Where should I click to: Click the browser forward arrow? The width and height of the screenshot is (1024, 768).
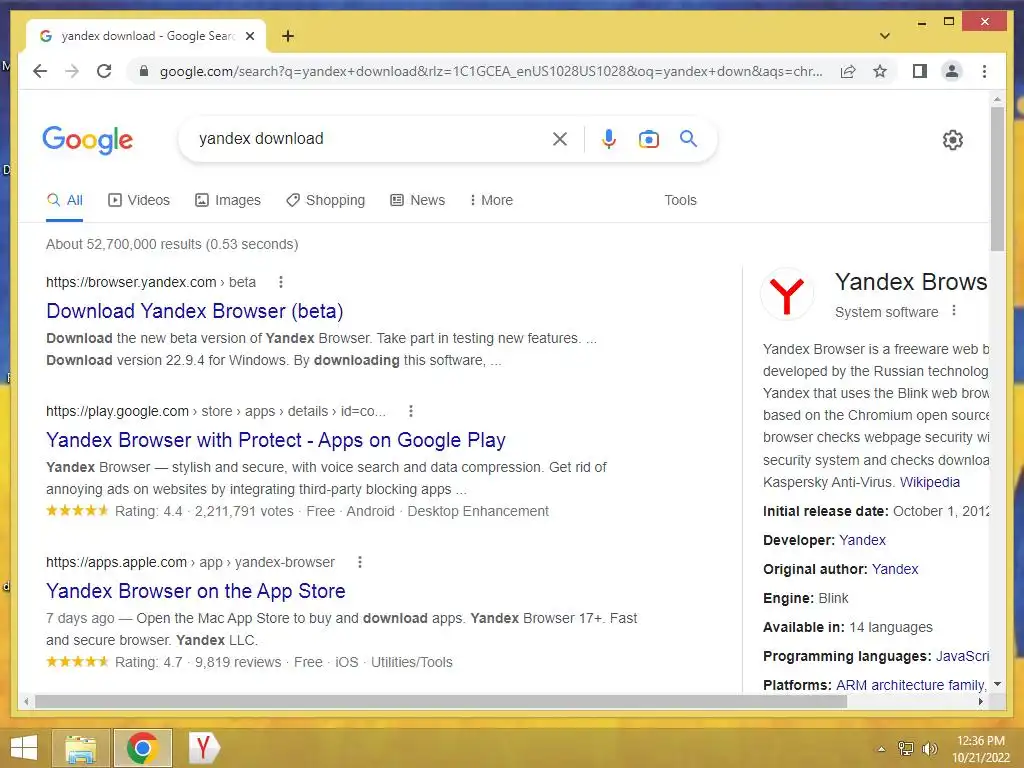click(72, 71)
